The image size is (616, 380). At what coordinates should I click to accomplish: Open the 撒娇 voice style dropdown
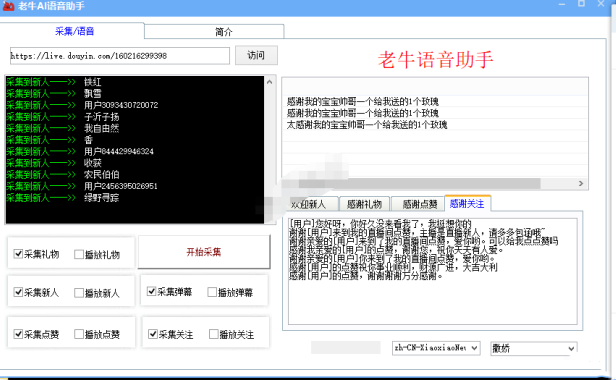click(x=534, y=349)
